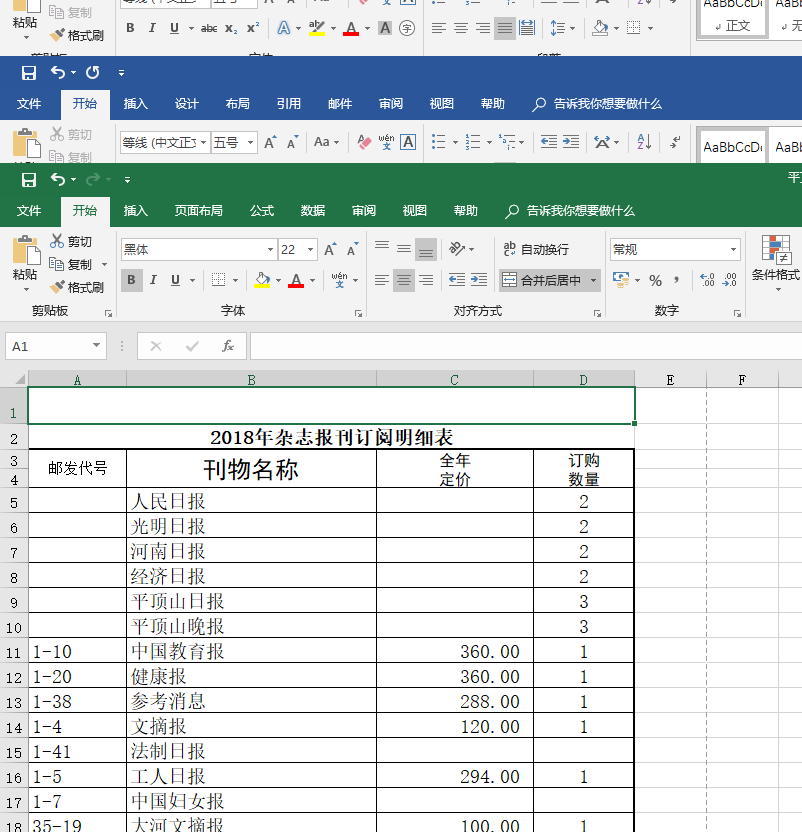Toggle bold in the Excel ribbon
Screen dimensions: 802x832
(x=131, y=280)
